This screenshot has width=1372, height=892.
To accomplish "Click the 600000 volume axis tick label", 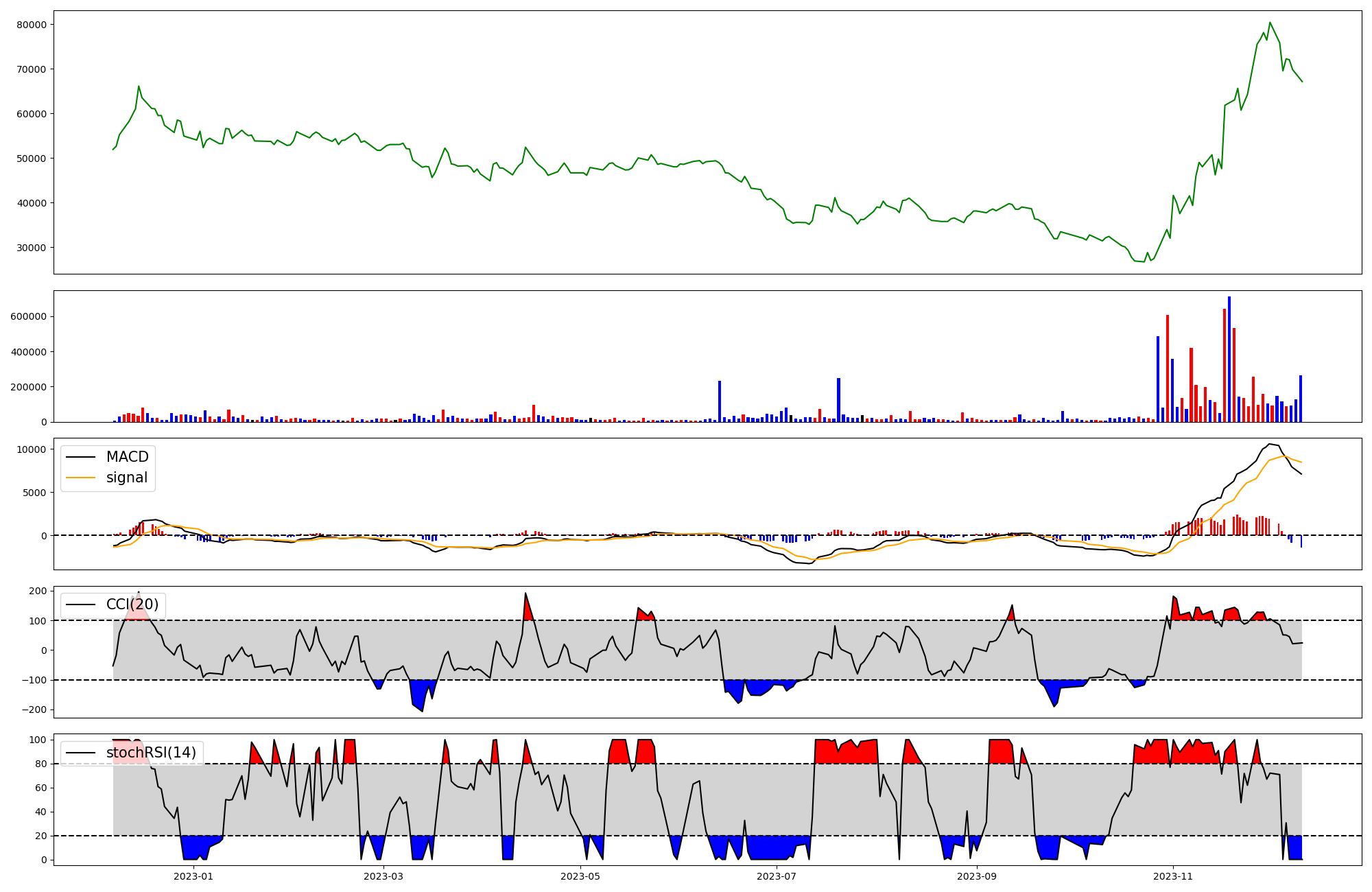I will tap(27, 317).
